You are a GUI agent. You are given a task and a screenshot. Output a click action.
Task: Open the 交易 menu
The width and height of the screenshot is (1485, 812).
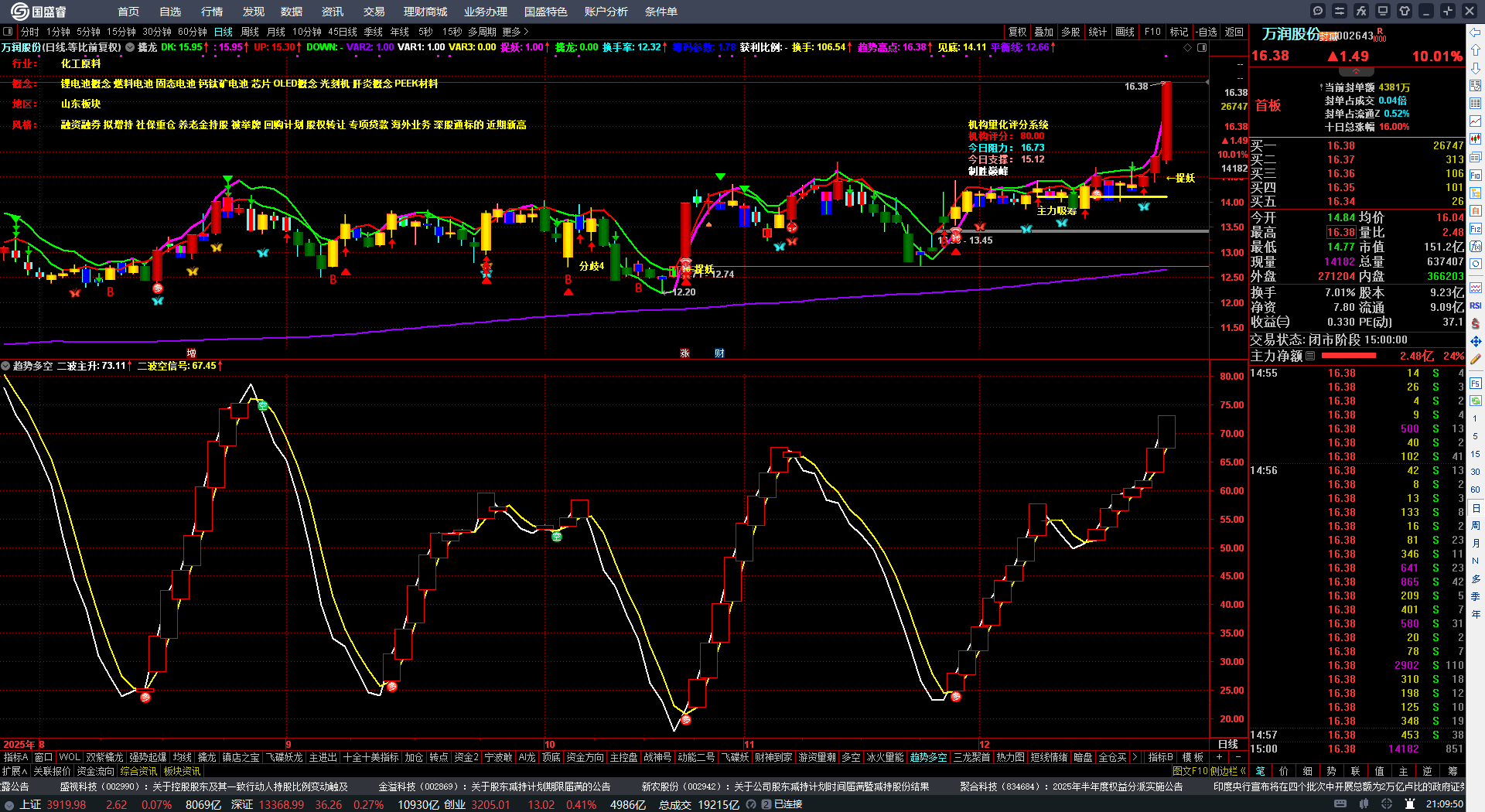(x=374, y=12)
